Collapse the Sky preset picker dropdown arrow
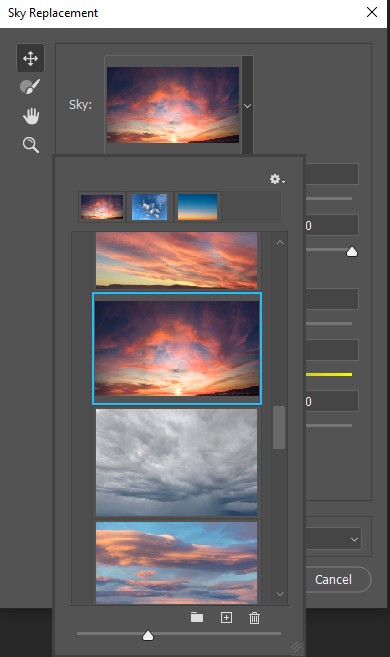The width and height of the screenshot is (390, 657). pyautogui.click(x=247, y=106)
